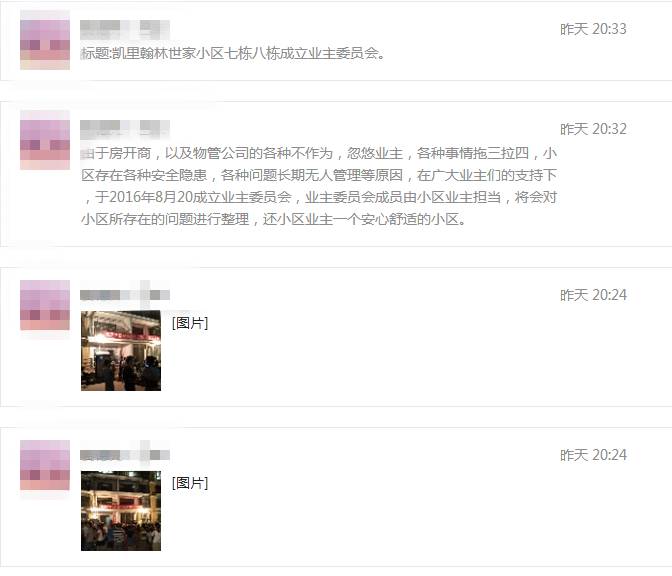Open the first image thumbnail at 20:24
Screen dimensions: 672x576
121,351
